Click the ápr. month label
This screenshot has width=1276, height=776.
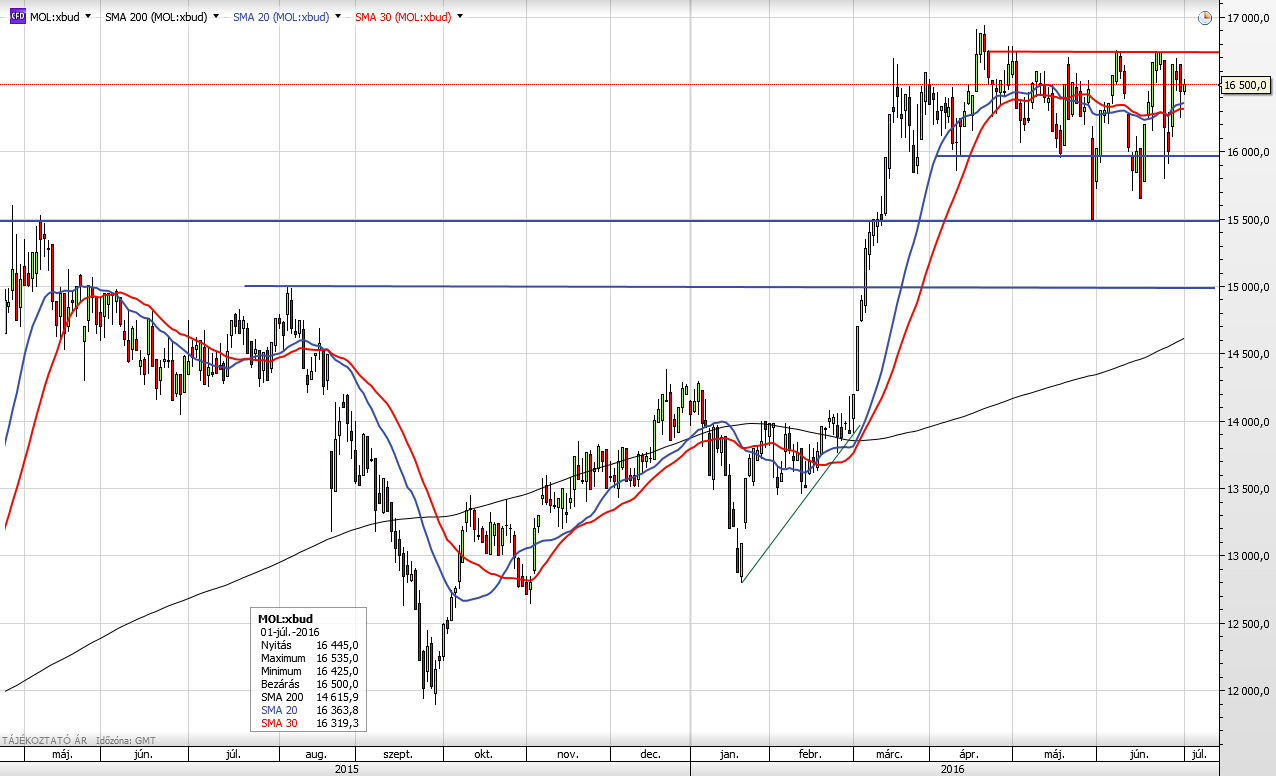[x=969, y=755]
